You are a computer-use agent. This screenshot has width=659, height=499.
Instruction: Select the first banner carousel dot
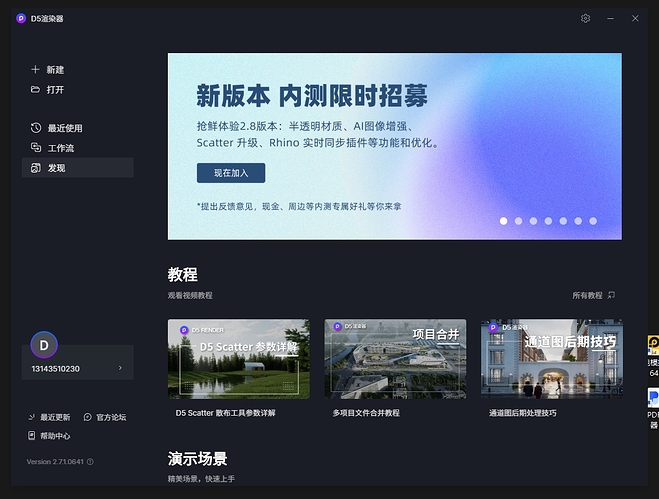[503, 221]
